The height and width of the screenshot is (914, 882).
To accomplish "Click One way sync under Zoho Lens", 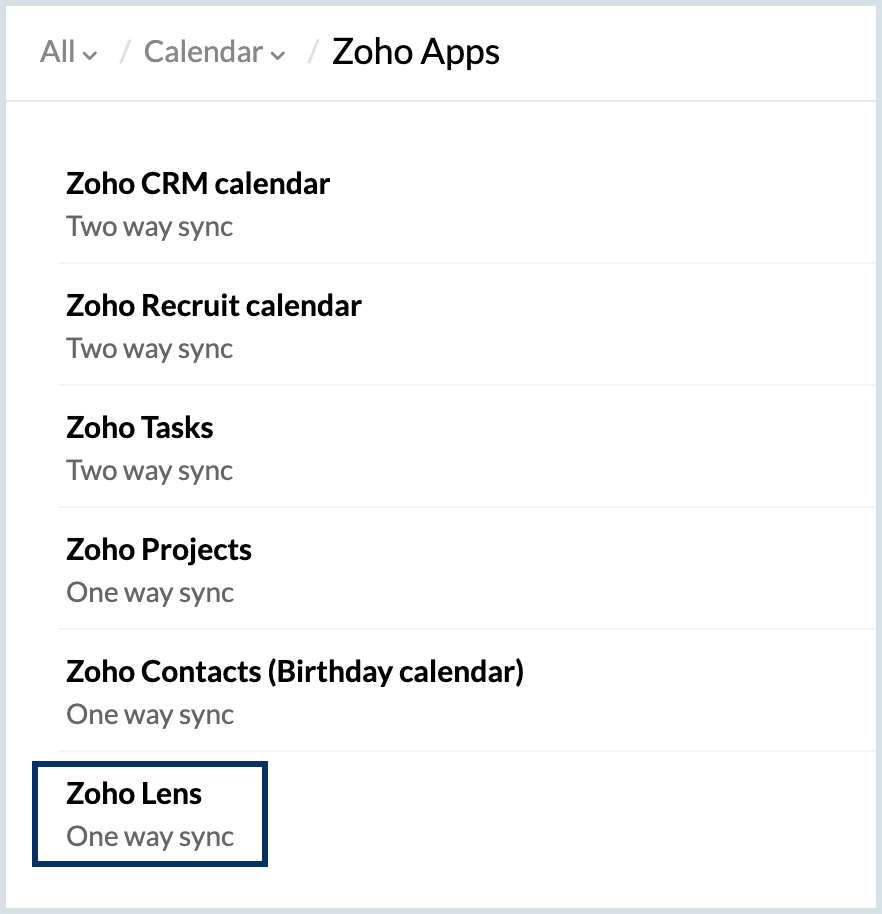I will (150, 837).
